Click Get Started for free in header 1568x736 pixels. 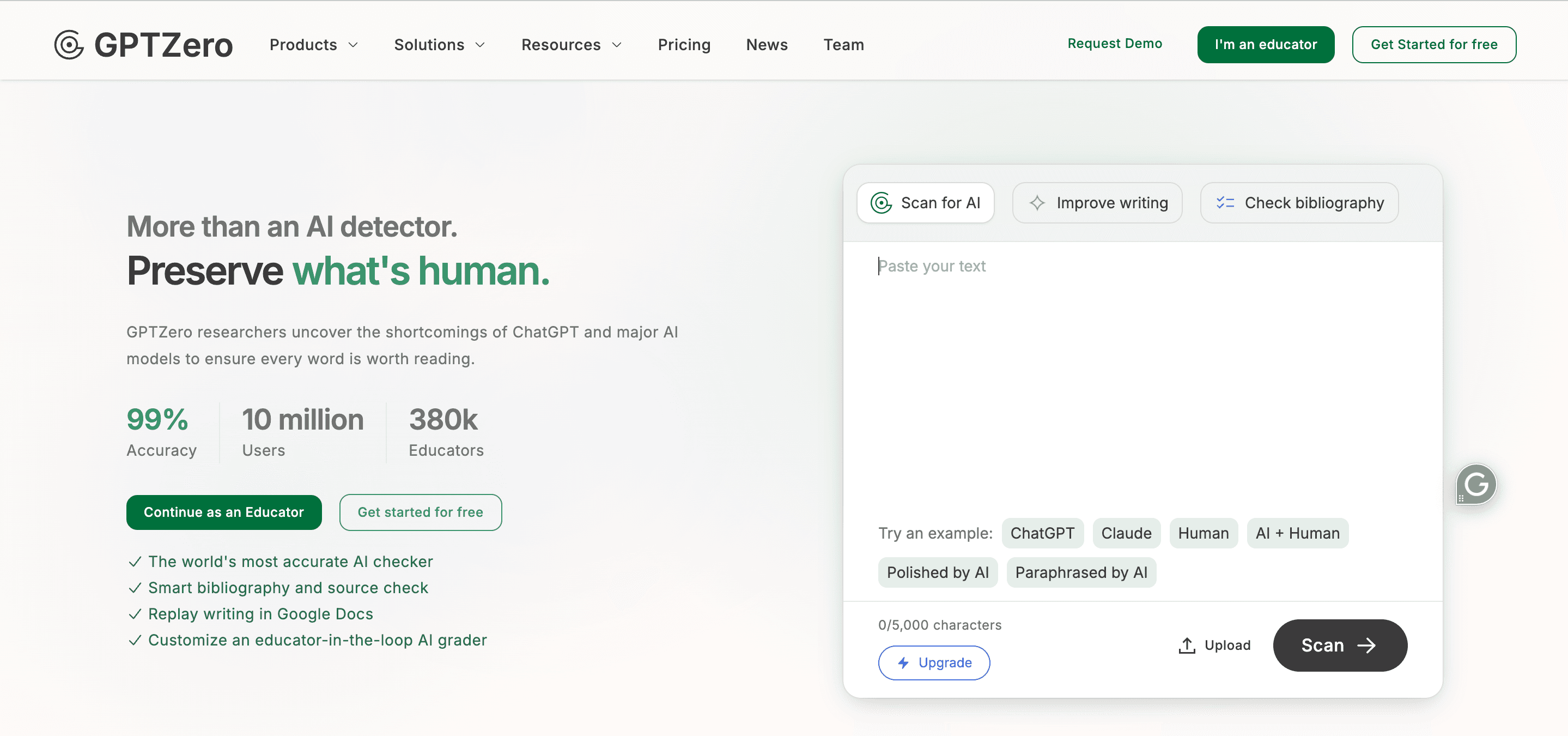(x=1433, y=45)
